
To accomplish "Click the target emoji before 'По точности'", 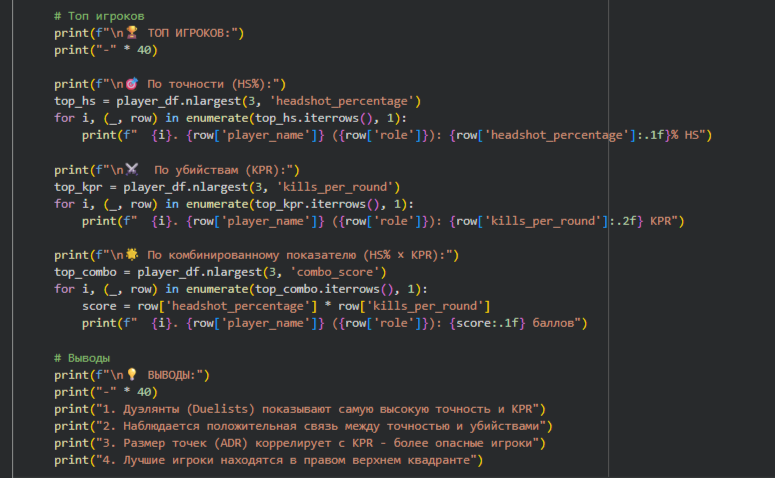I will [x=131, y=84].
